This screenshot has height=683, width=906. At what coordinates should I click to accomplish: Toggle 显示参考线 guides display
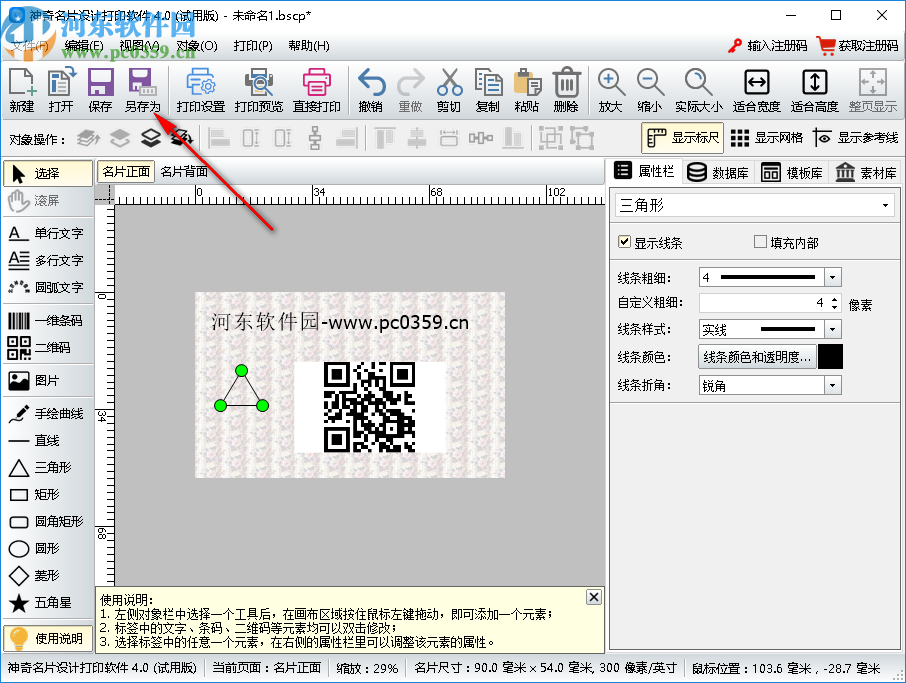(856, 138)
